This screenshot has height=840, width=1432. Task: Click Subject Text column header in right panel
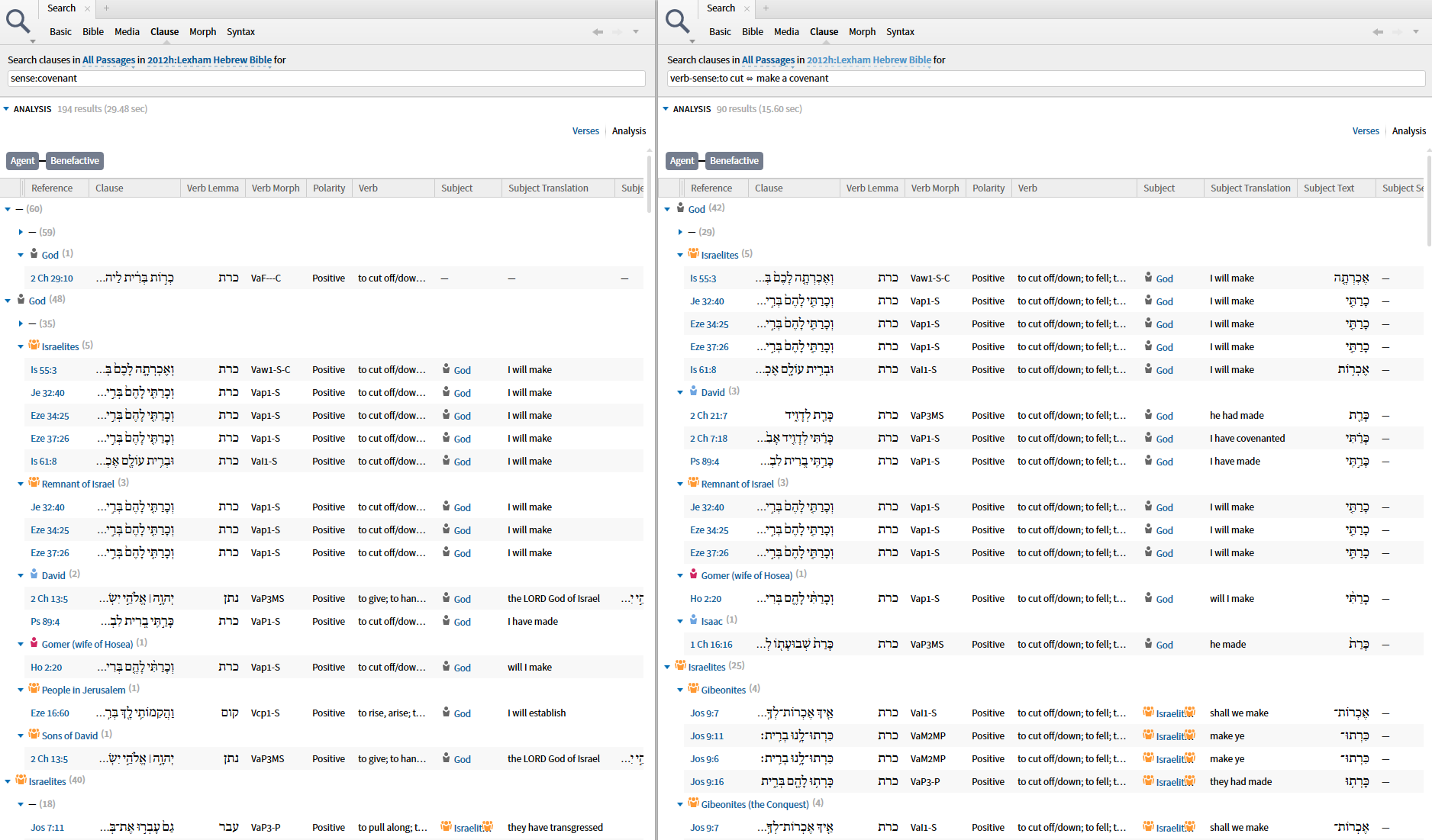[x=1328, y=188]
